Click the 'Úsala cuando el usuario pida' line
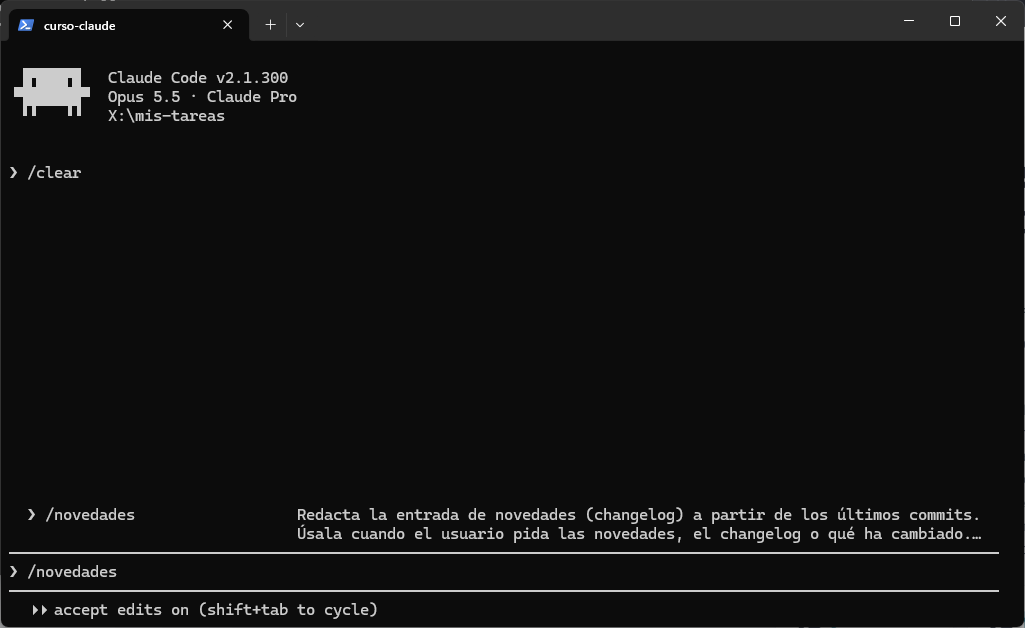The width and height of the screenshot is (1025, 628). click(639, 534)
